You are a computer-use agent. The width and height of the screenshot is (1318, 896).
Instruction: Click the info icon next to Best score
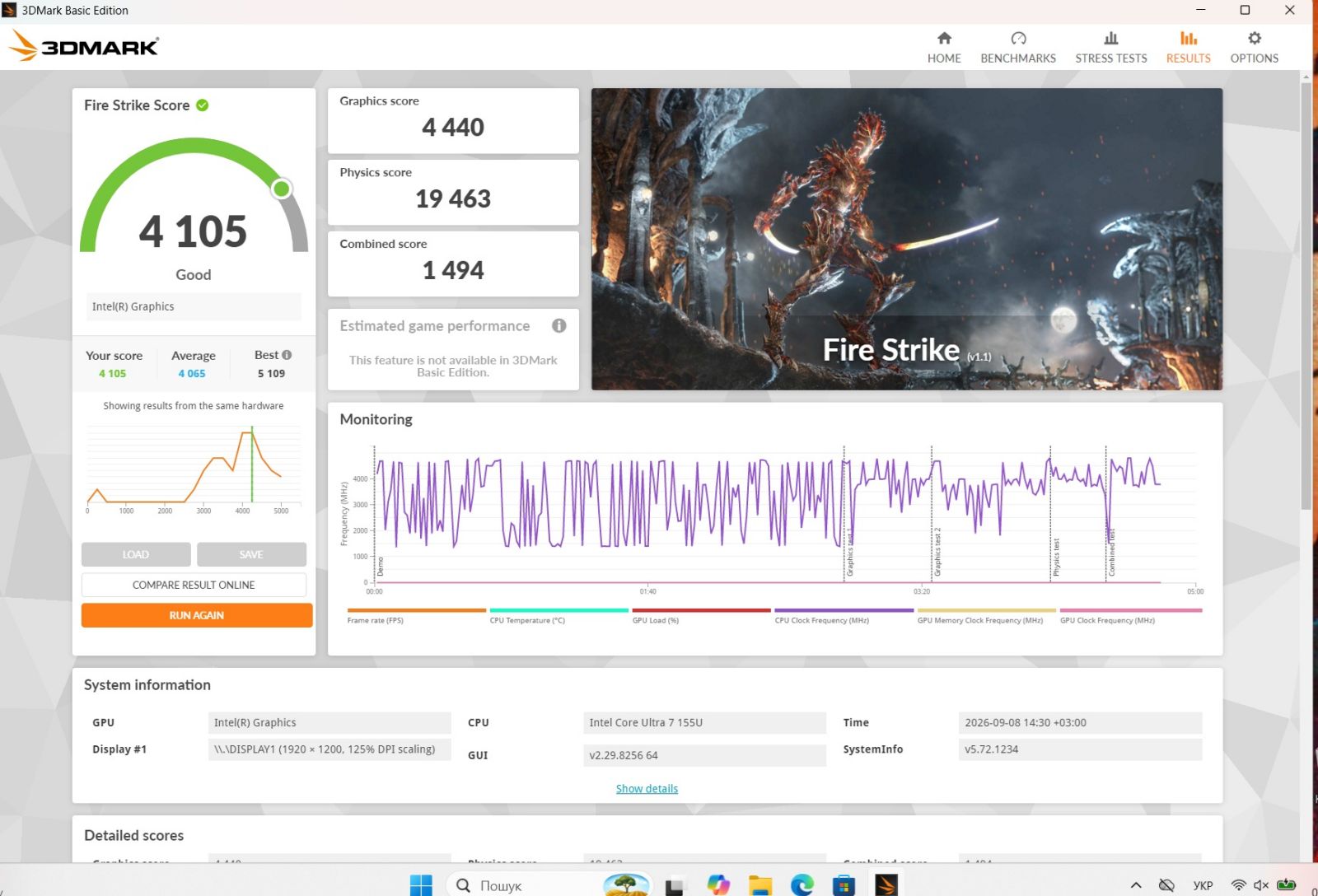point(287,355)
